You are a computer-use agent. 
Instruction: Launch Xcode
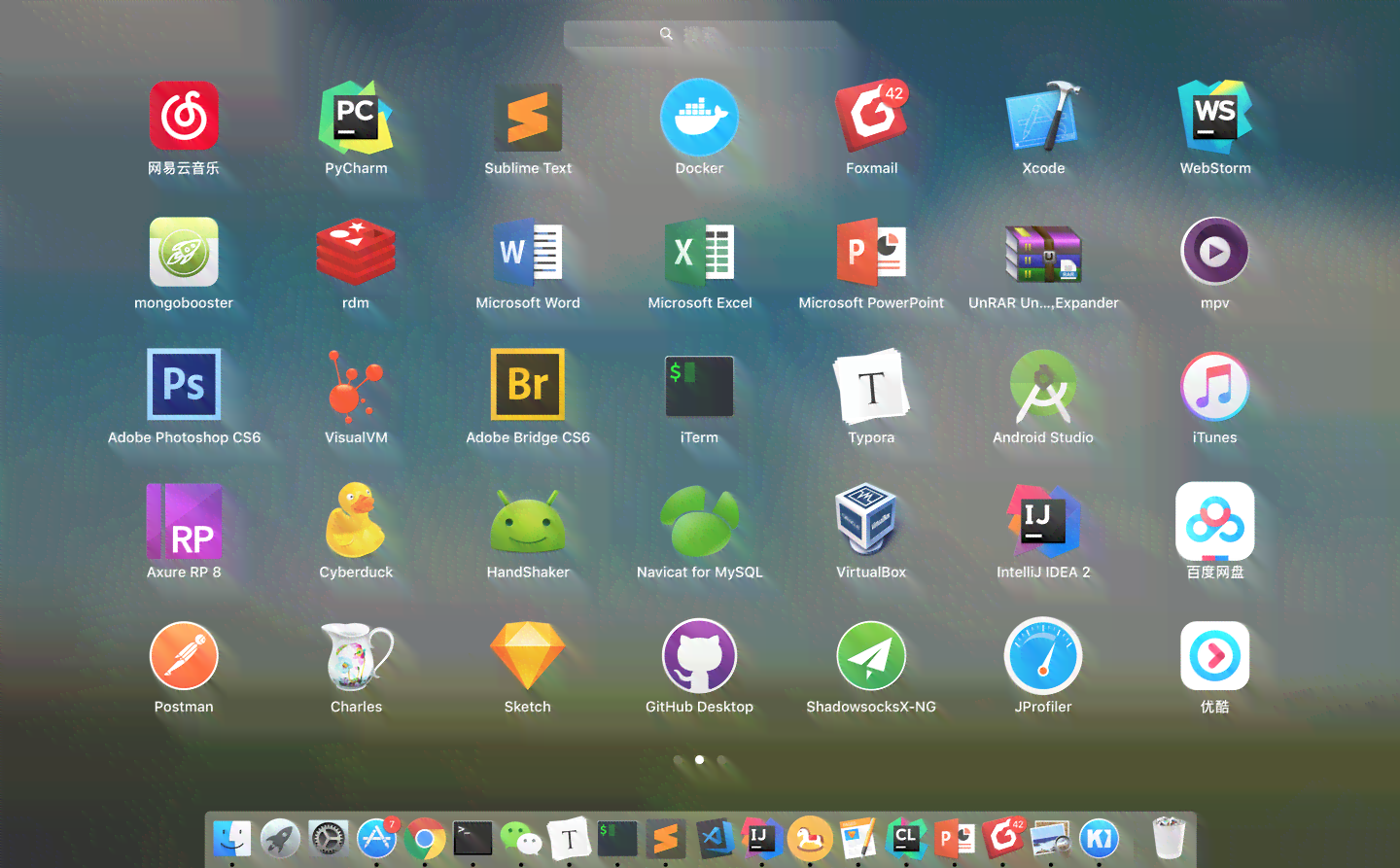click(1043, 117)
